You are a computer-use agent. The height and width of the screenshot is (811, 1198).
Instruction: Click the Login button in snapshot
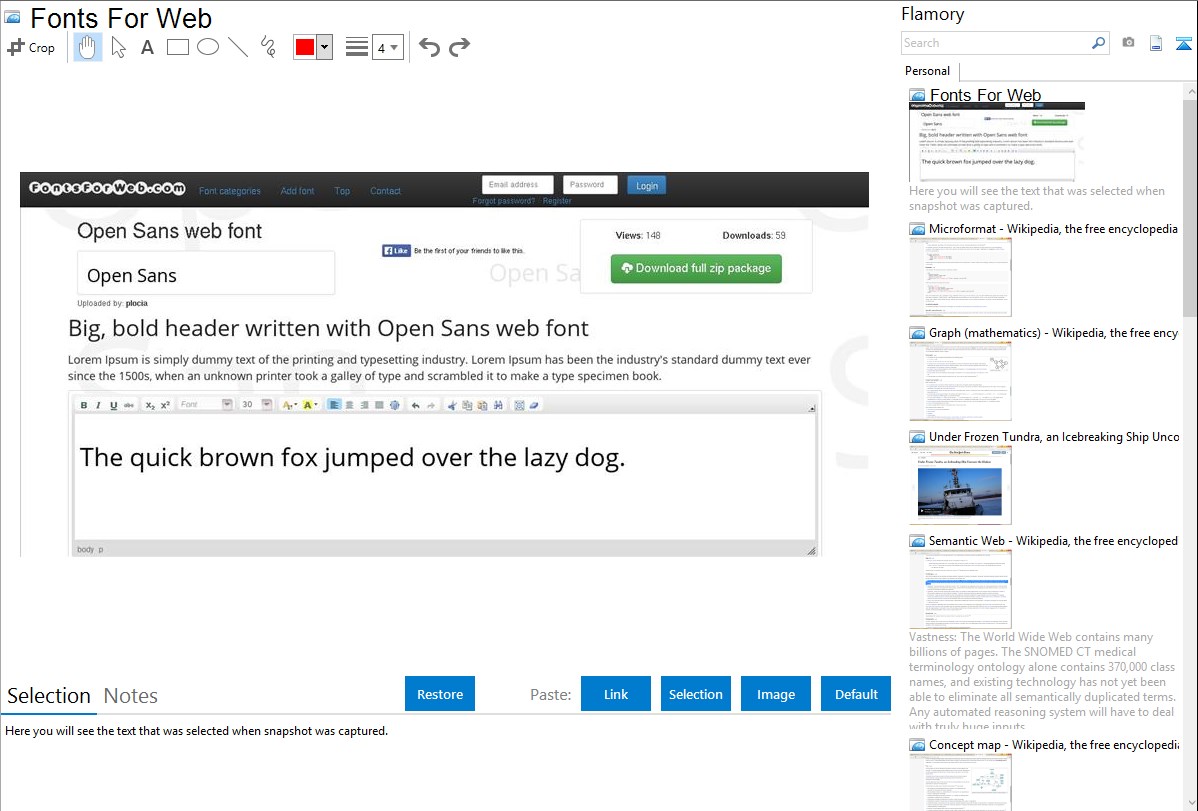click(x=646, y=186)
